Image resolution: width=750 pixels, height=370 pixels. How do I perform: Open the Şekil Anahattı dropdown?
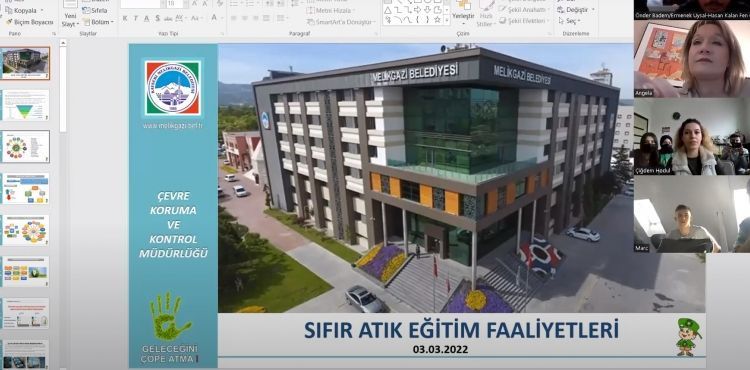pos(524,10)
